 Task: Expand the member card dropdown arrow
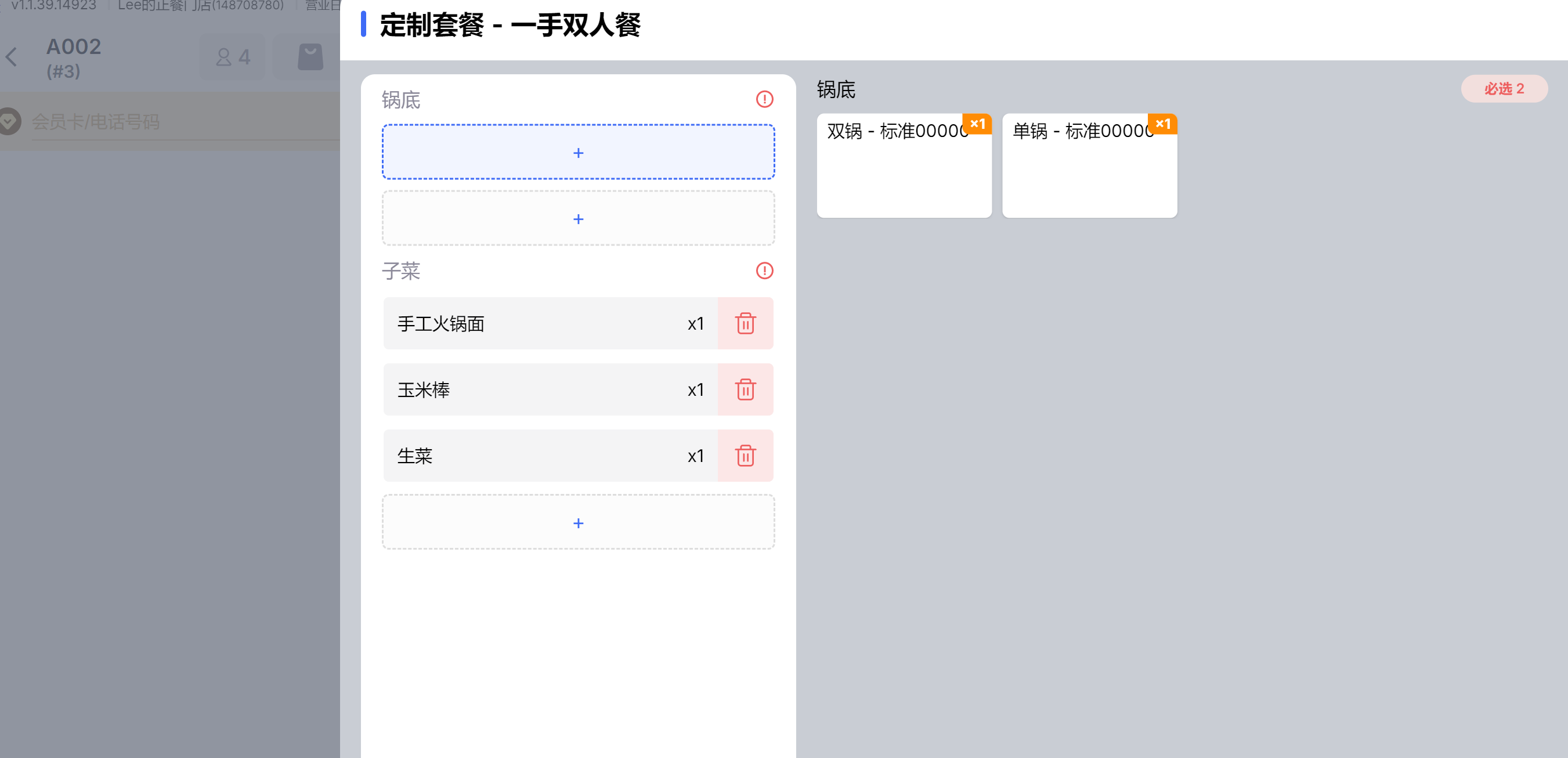(x=9, y=121)
